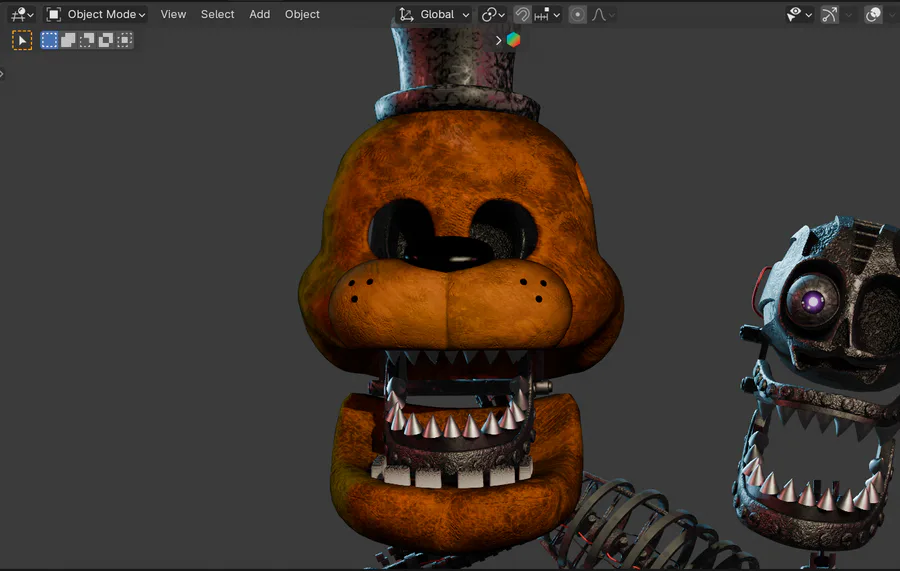Open the Object Mode dropdown
The height and width of the screenshot is (571, 900).
[96, 14]
